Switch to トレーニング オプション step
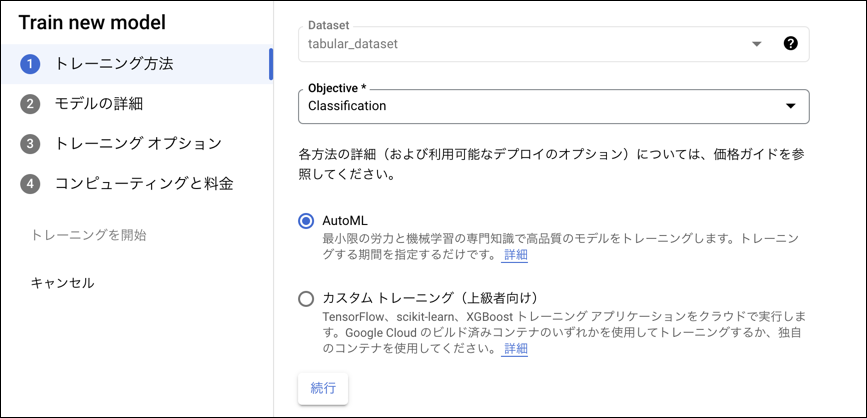This screenshot has width=867, height=418. coord(138,144)
